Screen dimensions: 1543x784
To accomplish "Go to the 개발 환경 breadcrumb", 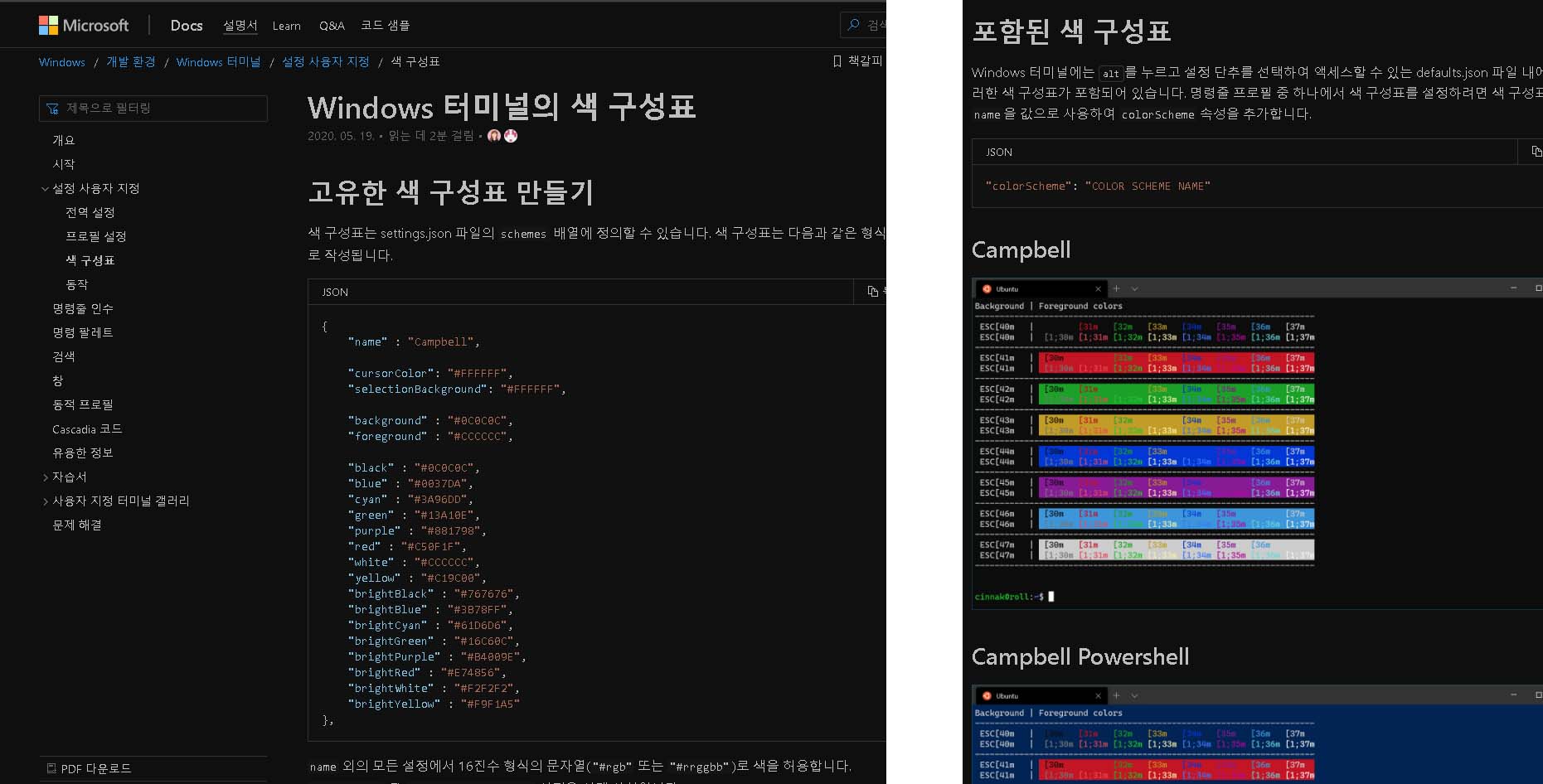I will click(131, 62).
